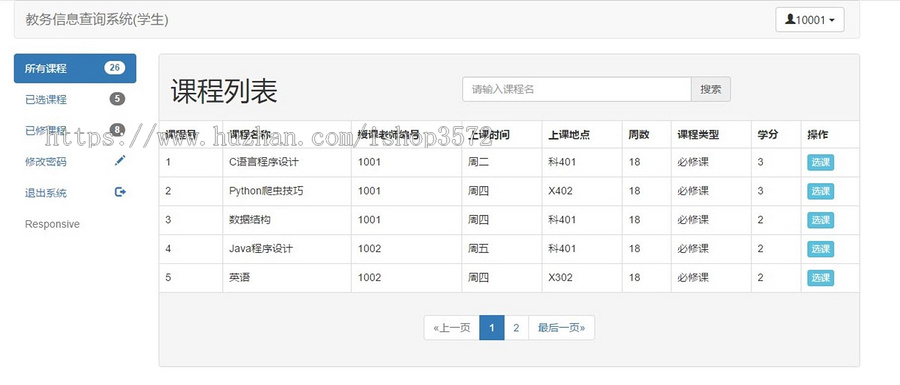Click 选课 for Python爬虫技巧
This screenshot has height=385, width=900.
tap(820, 191)
